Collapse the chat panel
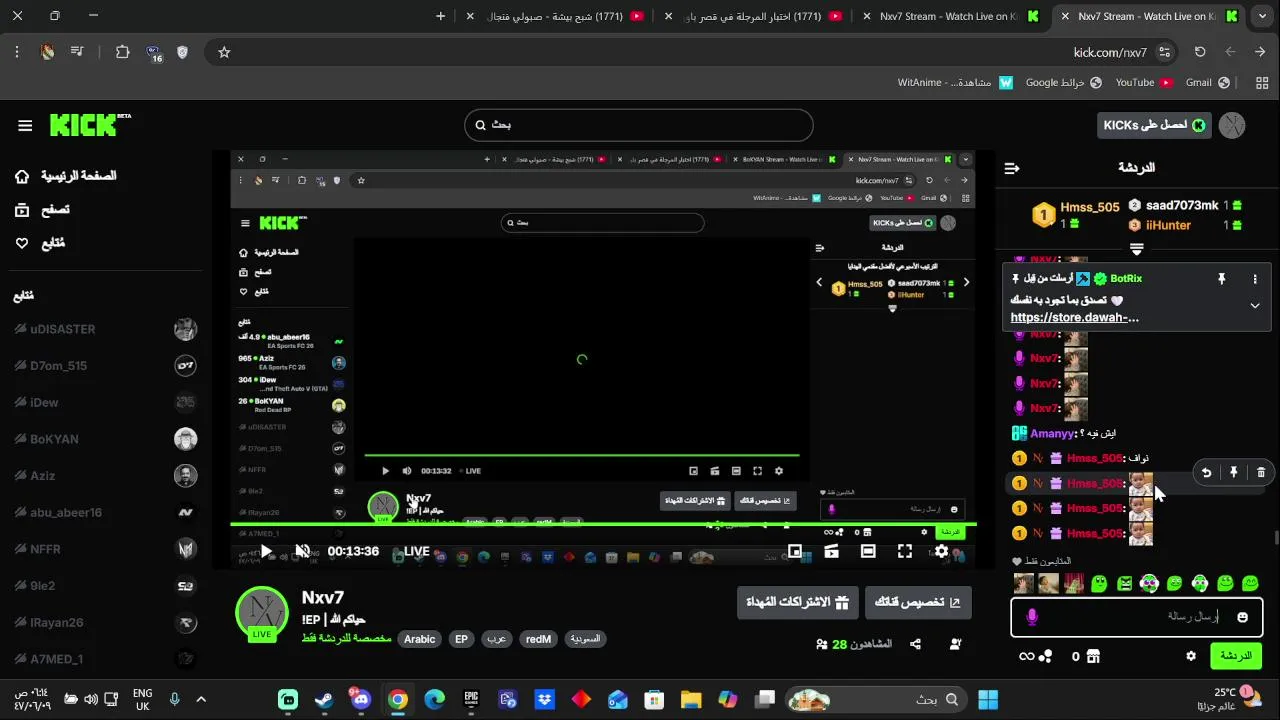Viewport: 1280px width, 720px height. point(1012,168)
